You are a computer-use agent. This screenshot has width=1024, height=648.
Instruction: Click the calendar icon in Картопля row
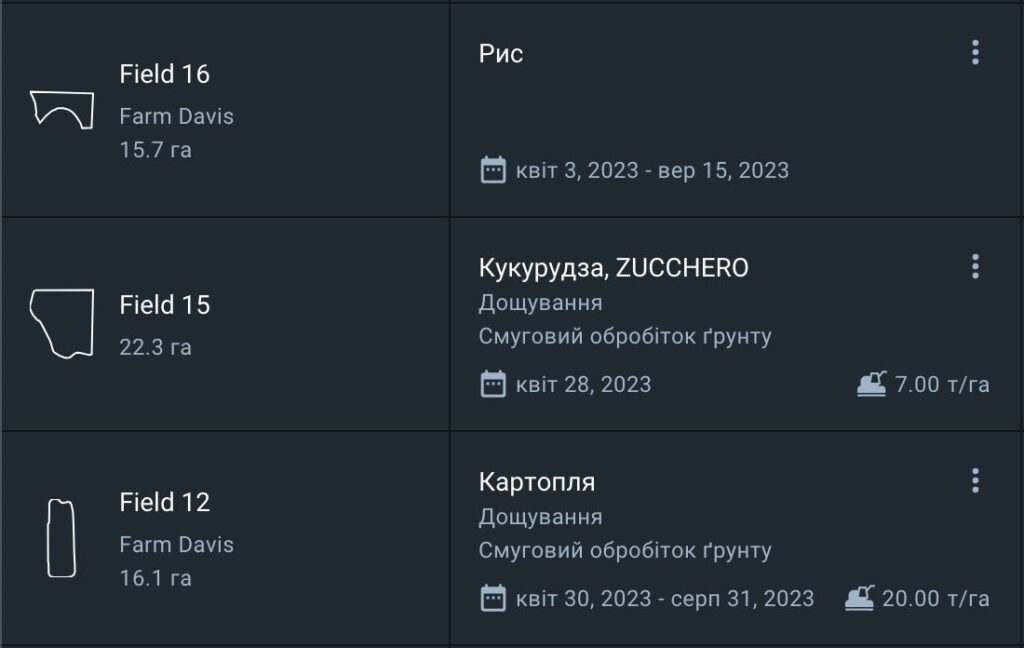point(493,599)
